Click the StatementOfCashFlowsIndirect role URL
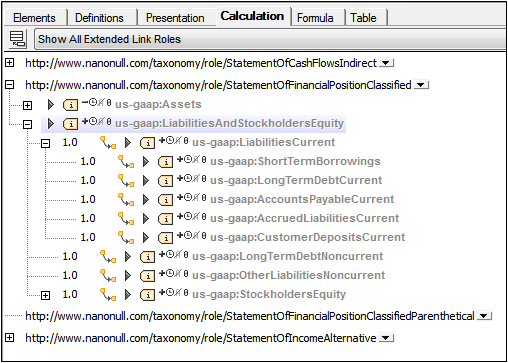 tap(201, 63)
